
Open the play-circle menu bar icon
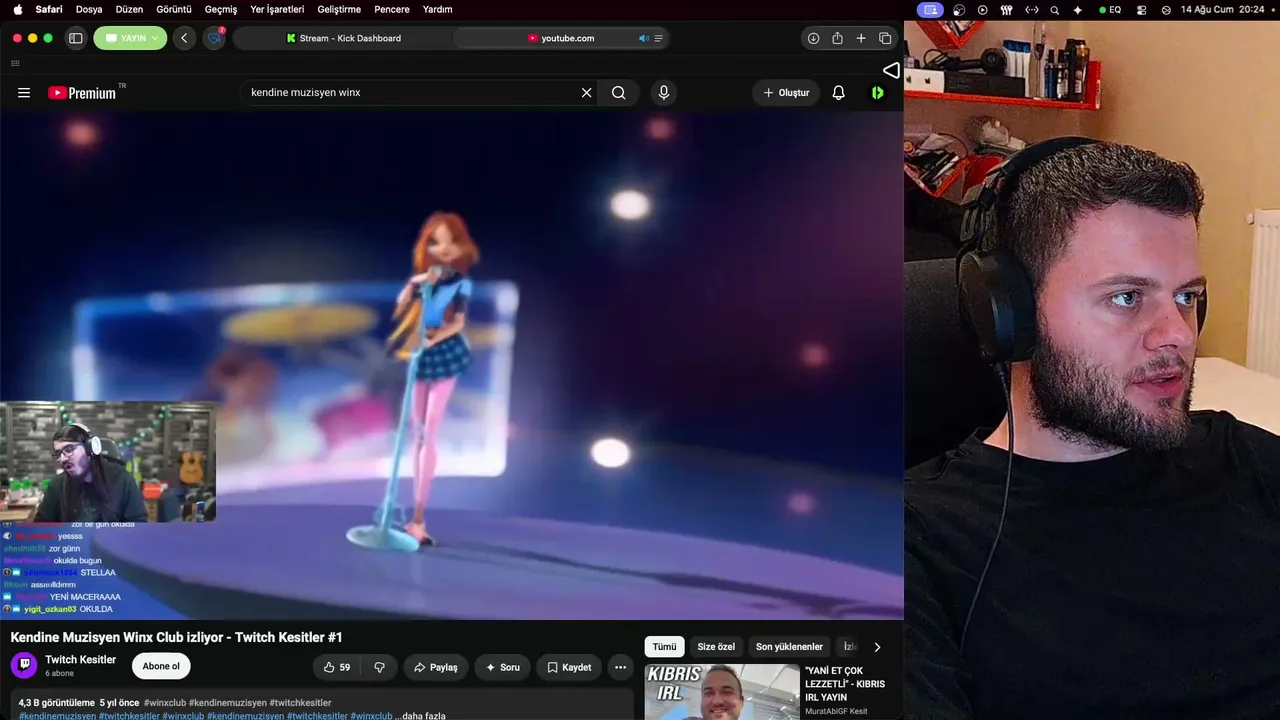click(x=983, y=9)
